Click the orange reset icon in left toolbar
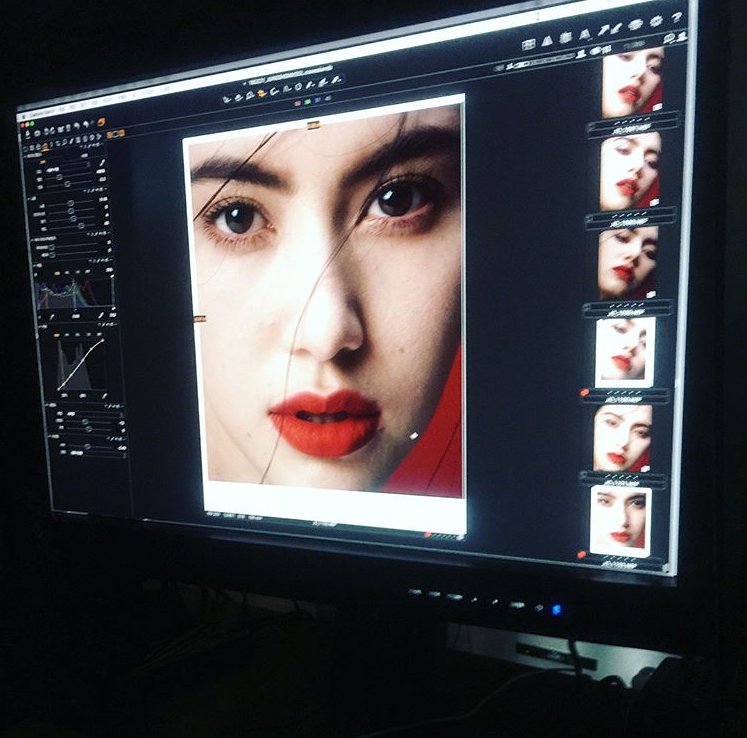Viewport: 747px width, 738px height. pos(101,122)
